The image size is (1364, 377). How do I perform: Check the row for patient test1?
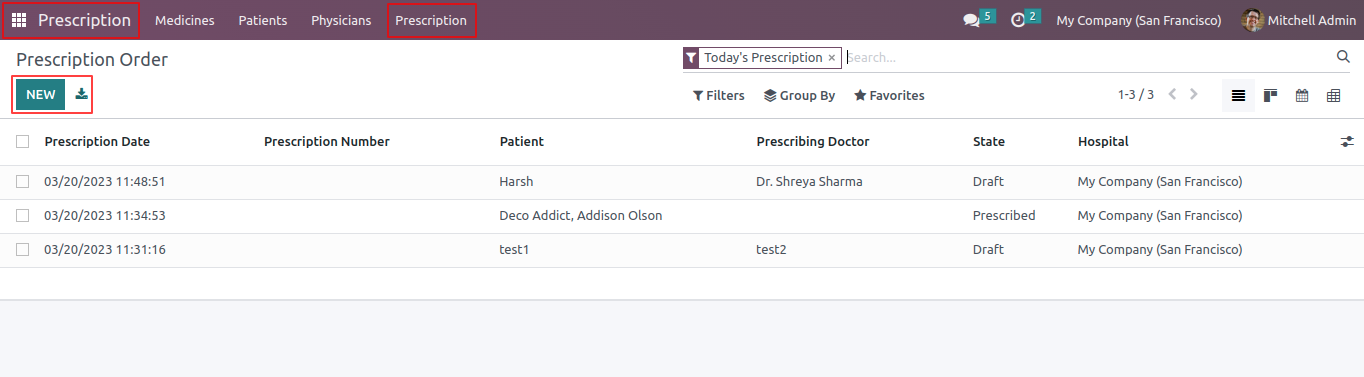tap(23, 249)
